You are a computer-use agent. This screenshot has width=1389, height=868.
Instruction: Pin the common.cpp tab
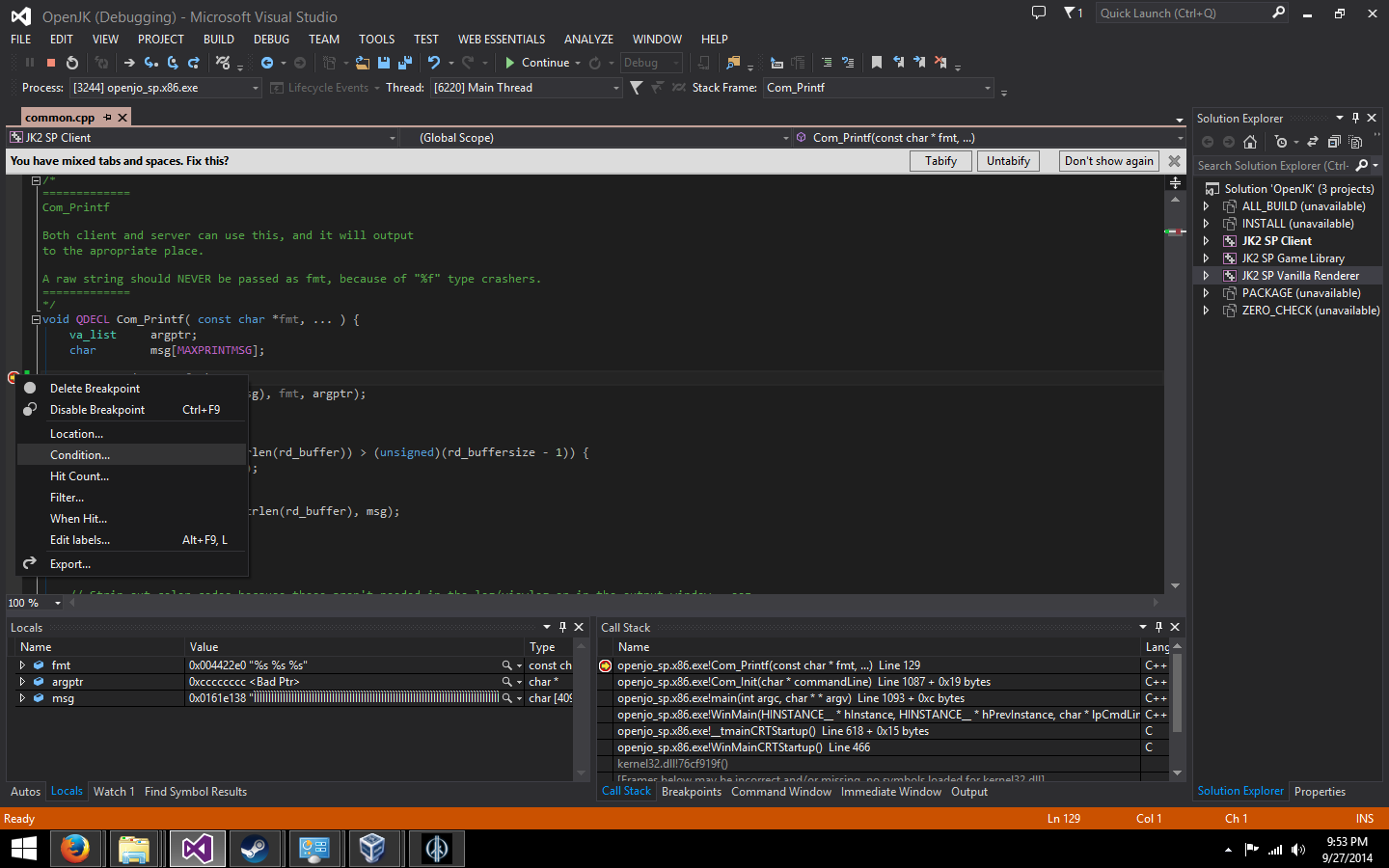(x=108, y=118)
